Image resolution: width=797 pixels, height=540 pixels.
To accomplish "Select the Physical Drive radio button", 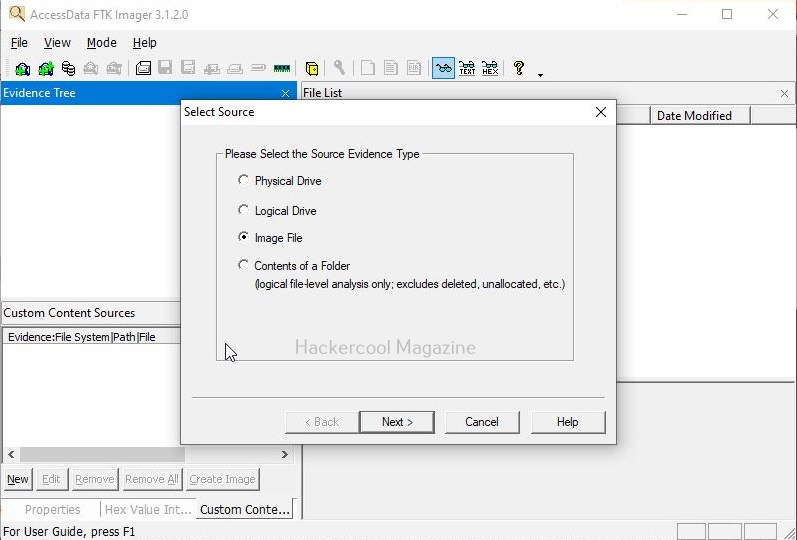I will click(x=243, y=181).
